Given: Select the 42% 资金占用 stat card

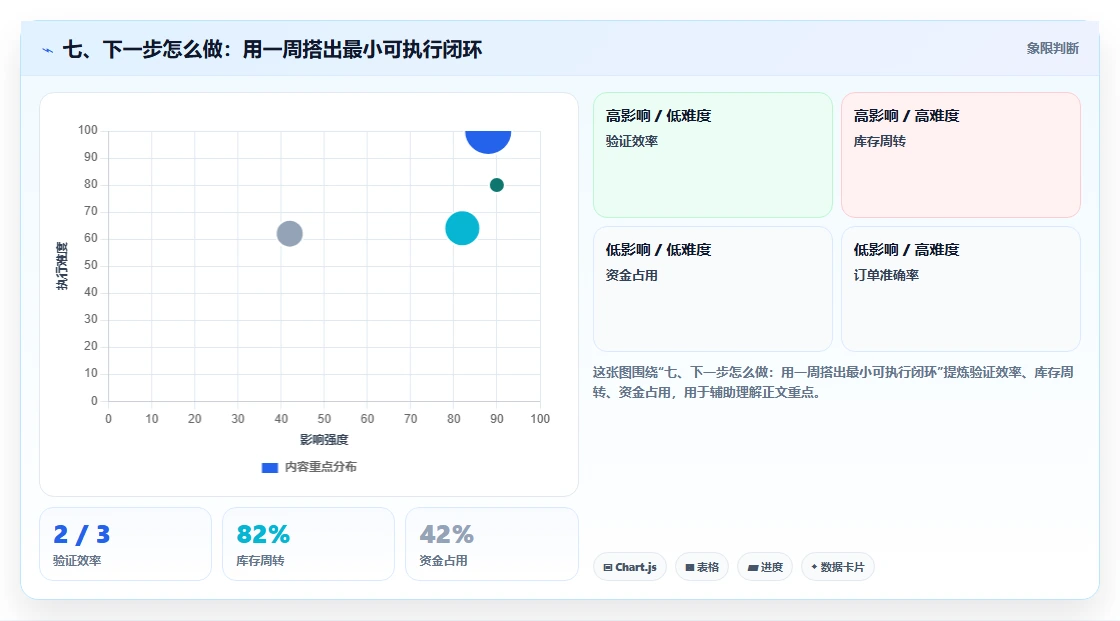Looking at the screenshot, I should pos(491,544).
